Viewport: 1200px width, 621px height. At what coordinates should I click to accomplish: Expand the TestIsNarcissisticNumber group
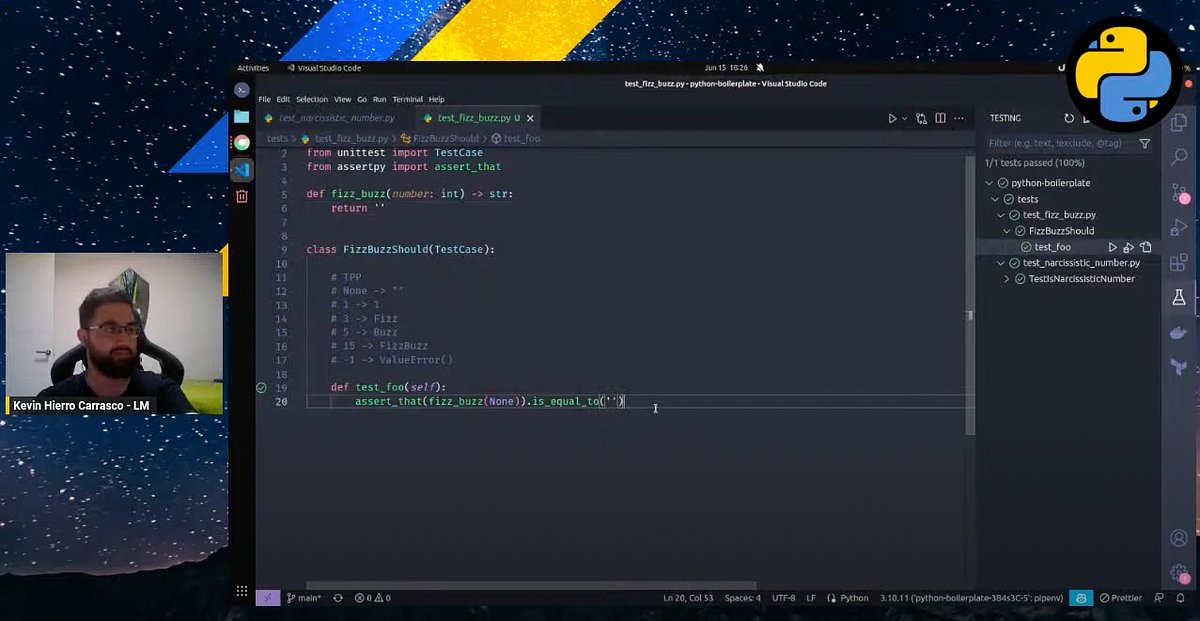click(1007, 277)
